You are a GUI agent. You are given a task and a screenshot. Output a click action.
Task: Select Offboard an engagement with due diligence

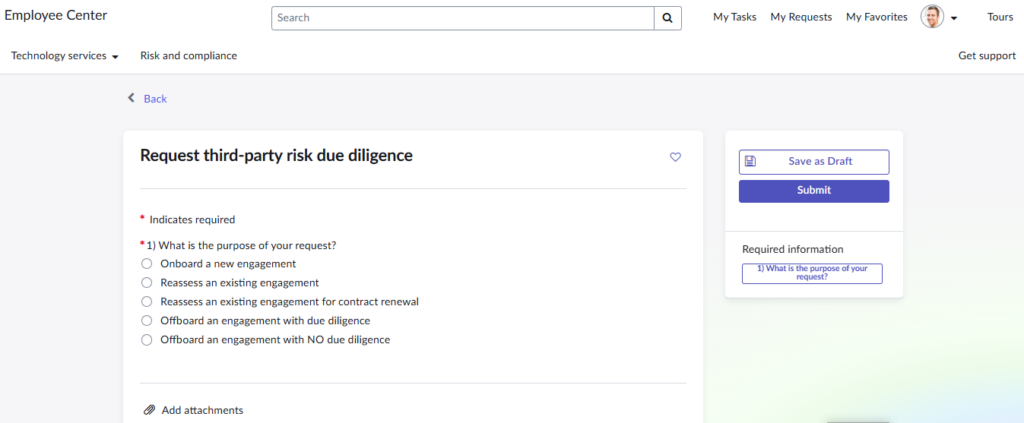coord(147,321)
